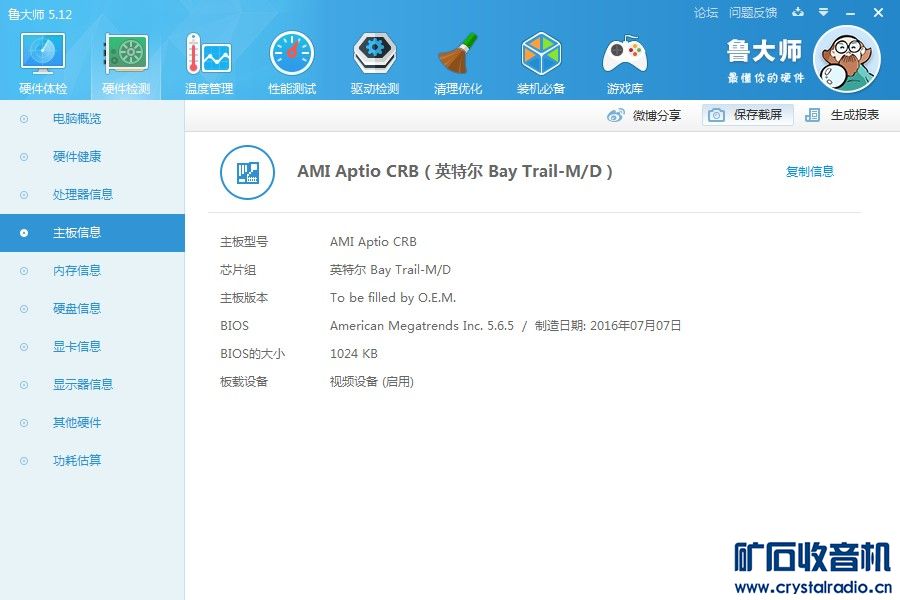Viewport: 900px width, 600px height.
Task: Open the title bar dropdown menu arrow
Action: tap(823, 12)
